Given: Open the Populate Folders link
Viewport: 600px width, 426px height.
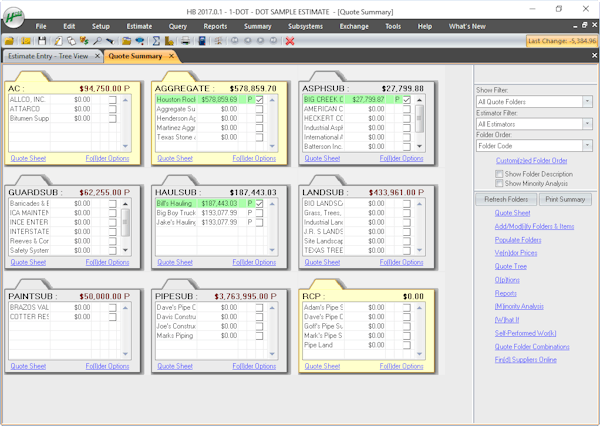Looking at the screenshot, I should coord(518,240).
